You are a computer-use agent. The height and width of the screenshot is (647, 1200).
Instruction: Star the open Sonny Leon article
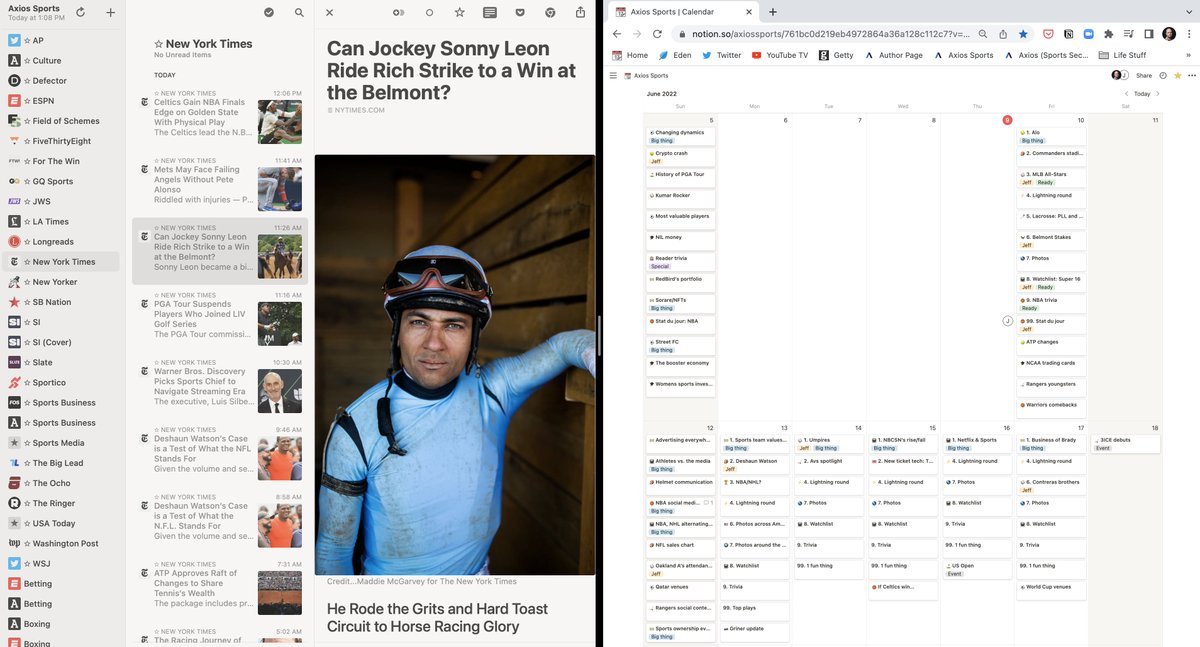[x=460, y=12]
